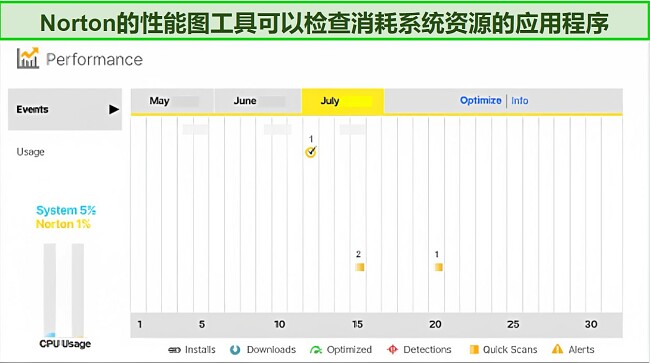650x363 pixels.
Task: Click day 30 on the timeline axis
Action: 591,324
